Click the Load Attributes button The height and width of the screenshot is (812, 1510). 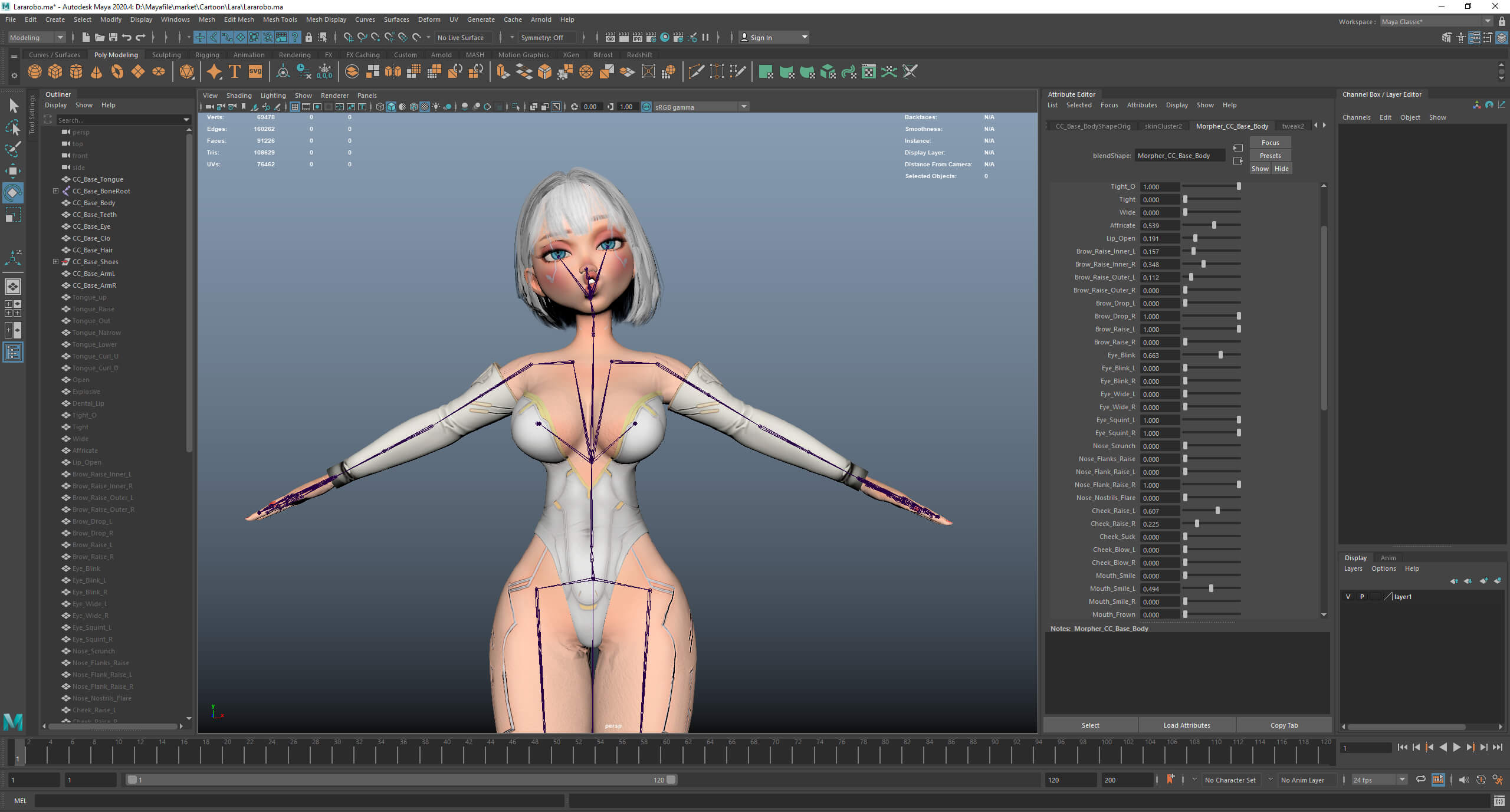pyautogui.click(x=1186, y=725)
